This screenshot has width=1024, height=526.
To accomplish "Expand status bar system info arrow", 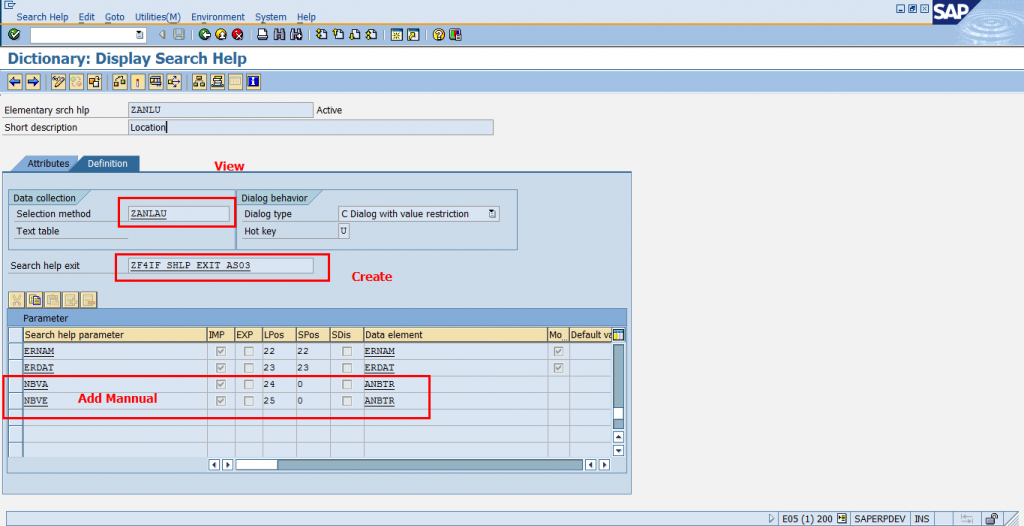I will pyautogui.click(x=771, y=519).
